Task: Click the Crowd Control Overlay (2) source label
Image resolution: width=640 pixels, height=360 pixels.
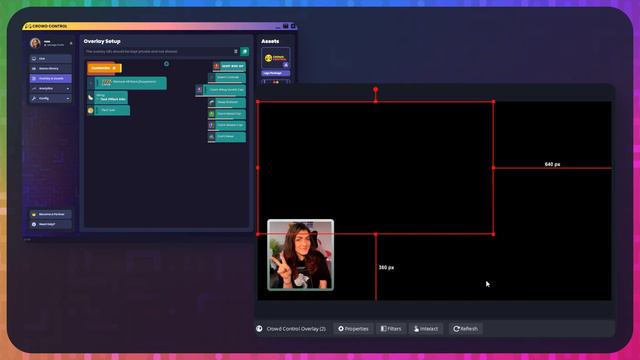Action: (296, 329)
